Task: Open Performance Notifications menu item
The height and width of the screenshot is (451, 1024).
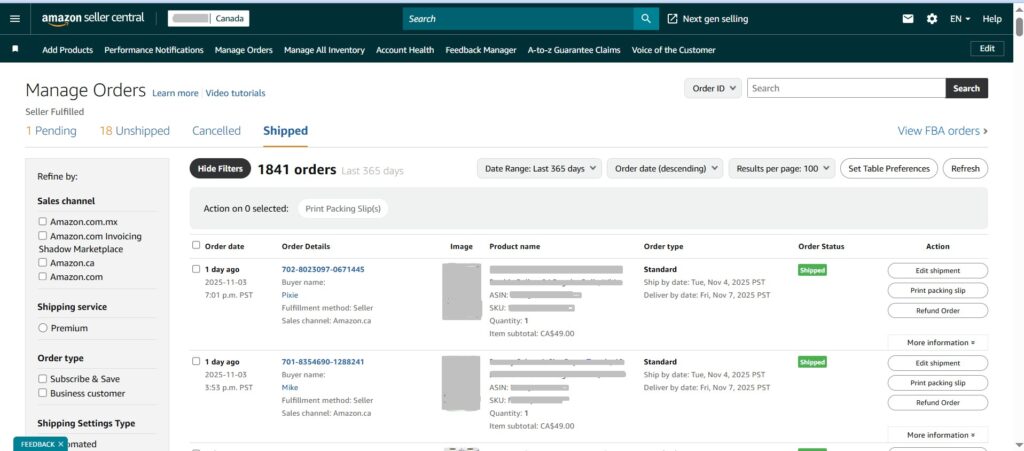Action: tap(153, 50)
